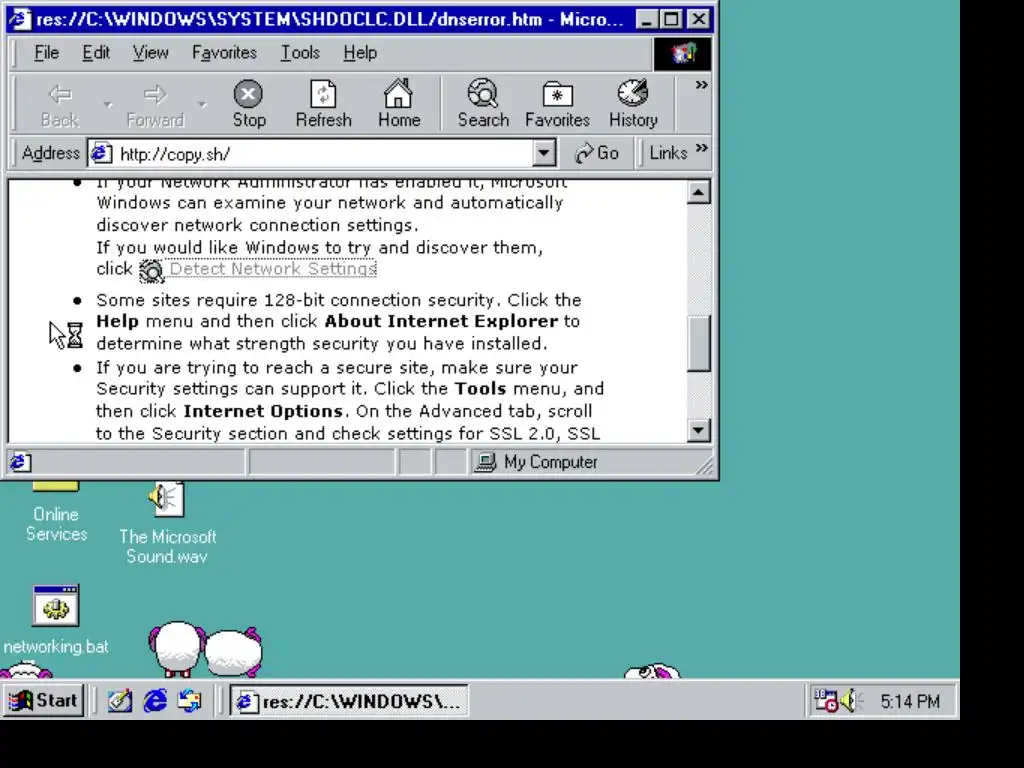Show more toolbar buttons chevron
Screen dimensions: 1024x768
tap(701, 86)
